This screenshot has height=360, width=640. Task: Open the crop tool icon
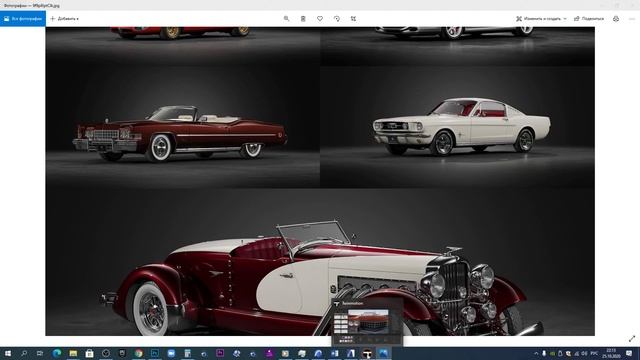click(x=353, y=19)
